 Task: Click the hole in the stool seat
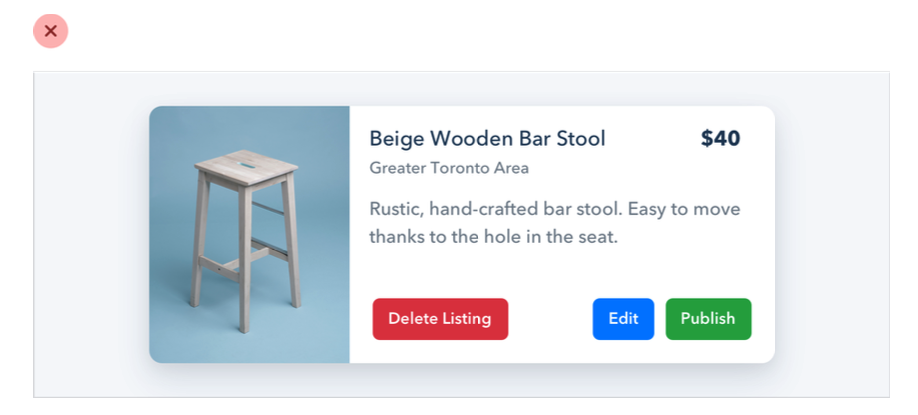tap(247, 160)
